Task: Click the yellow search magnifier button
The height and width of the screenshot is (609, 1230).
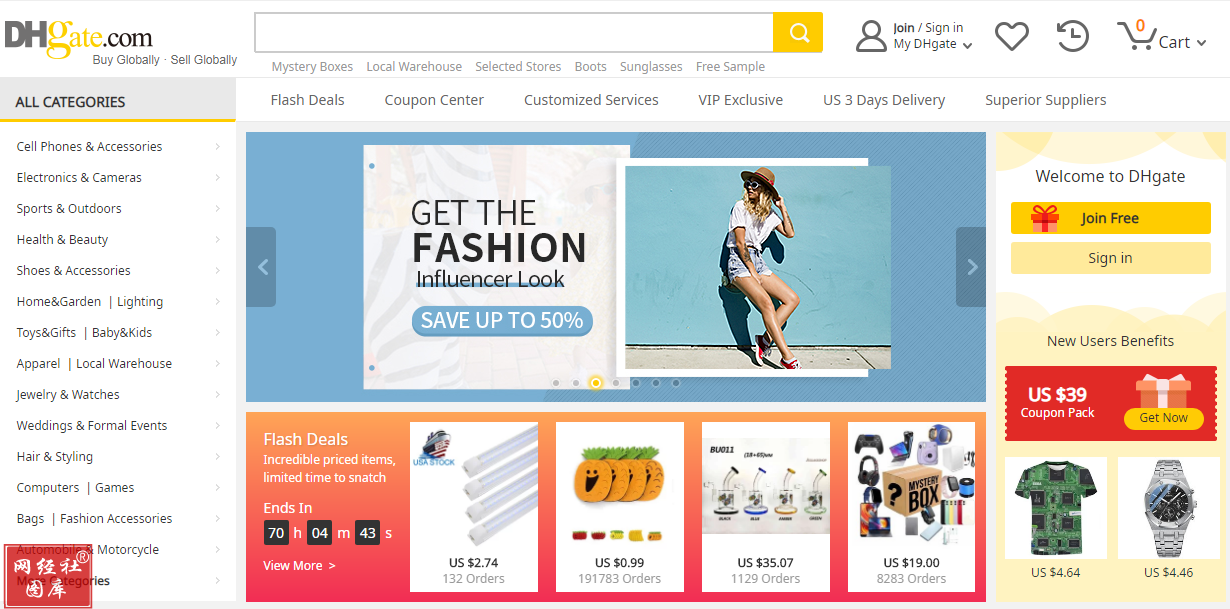Action: [798, 33]
